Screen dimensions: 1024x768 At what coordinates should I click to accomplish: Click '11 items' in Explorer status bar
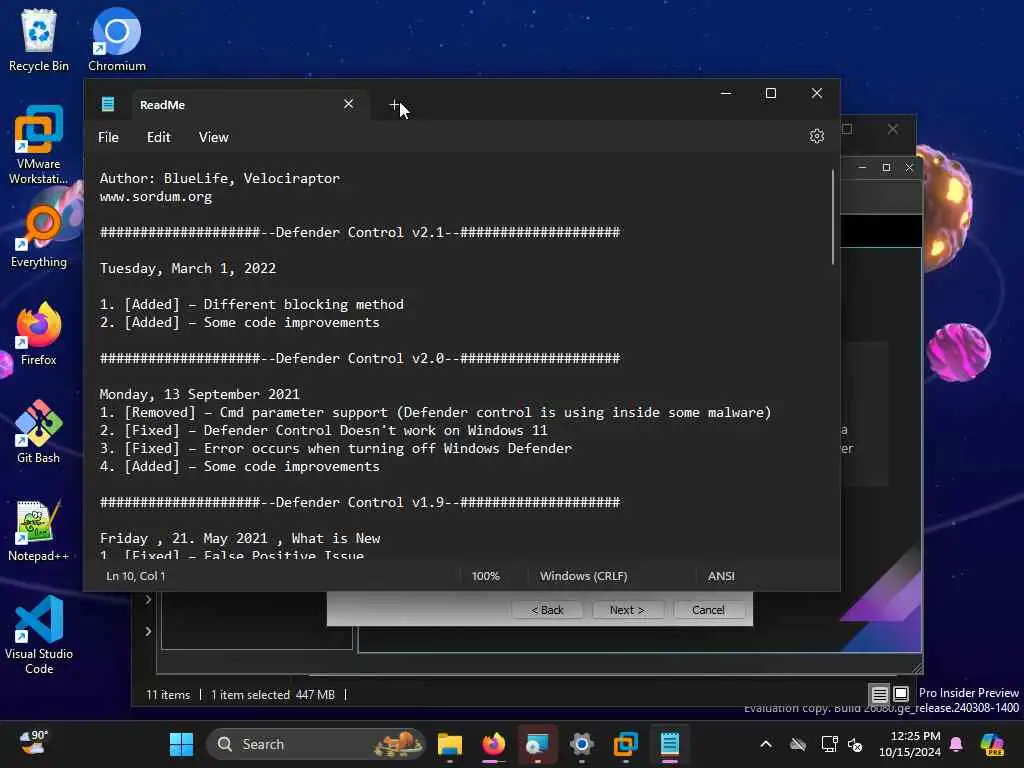point(168,695)
